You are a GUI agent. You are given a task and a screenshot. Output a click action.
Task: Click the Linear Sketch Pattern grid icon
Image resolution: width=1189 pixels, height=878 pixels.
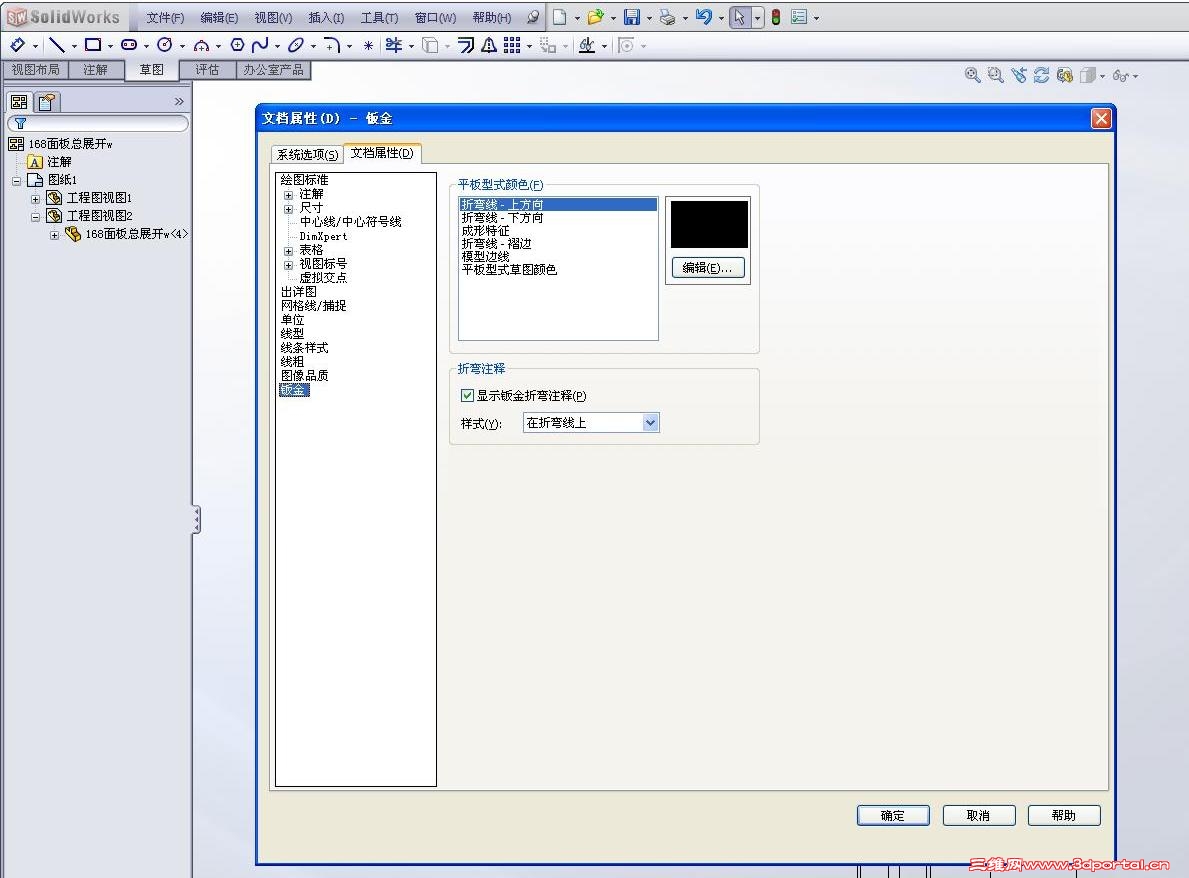[513, 45]
